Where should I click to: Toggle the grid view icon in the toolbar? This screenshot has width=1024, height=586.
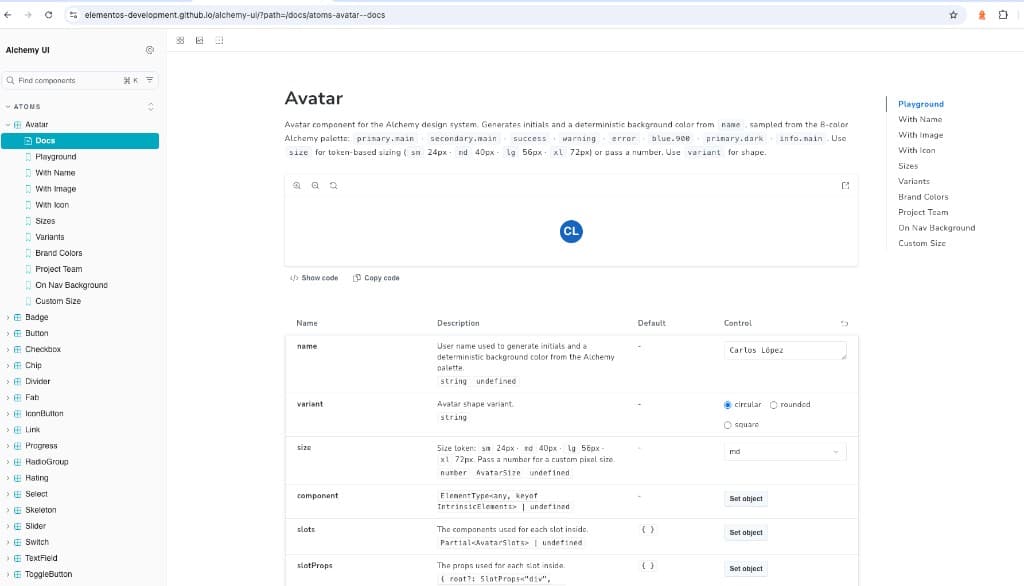(180, 41)
